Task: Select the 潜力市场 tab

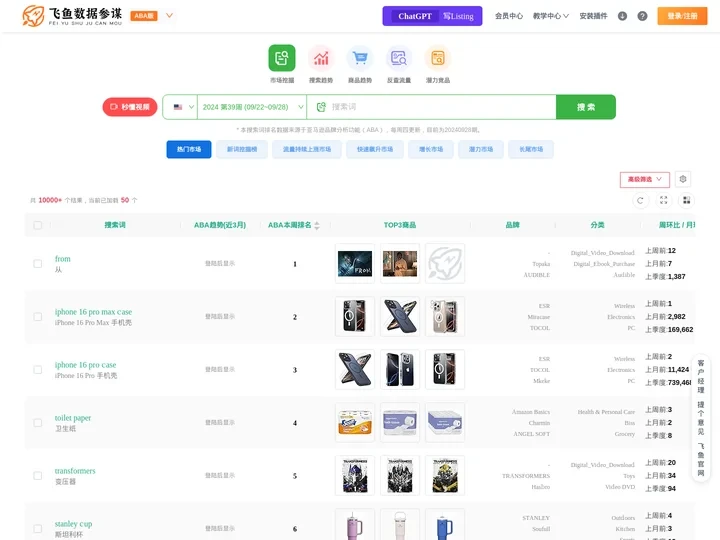Action: [x=481, y=149]
